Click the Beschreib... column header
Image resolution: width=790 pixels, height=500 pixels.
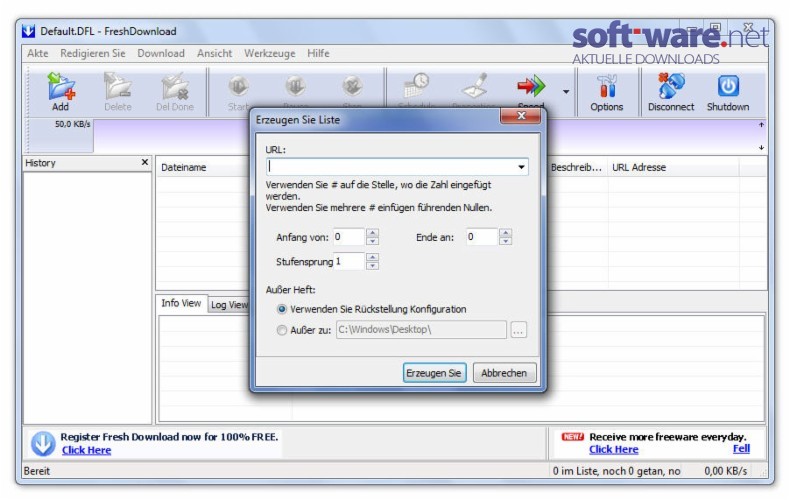tap(576, 167)
